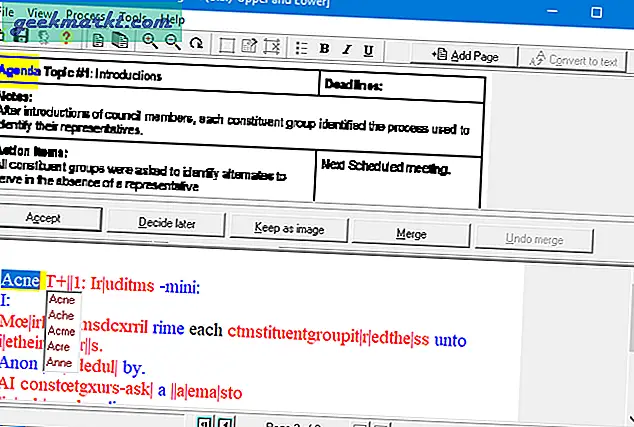Choose Anne from the suggestion list

click(59, 362)
